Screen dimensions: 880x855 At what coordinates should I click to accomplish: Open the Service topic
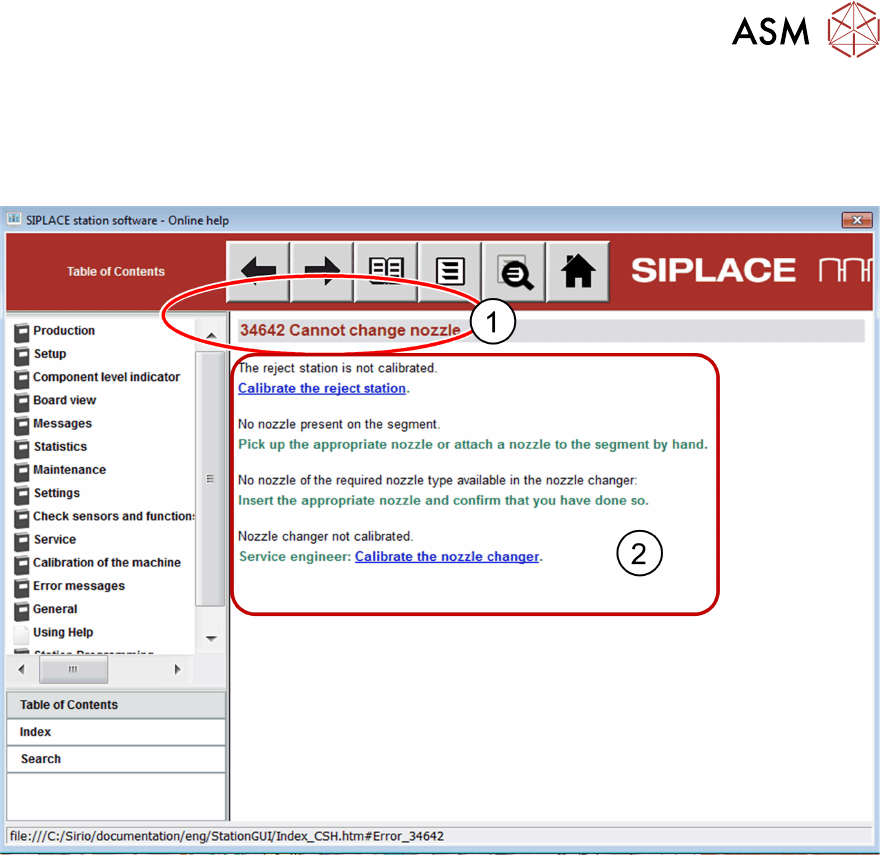[54, 539]
